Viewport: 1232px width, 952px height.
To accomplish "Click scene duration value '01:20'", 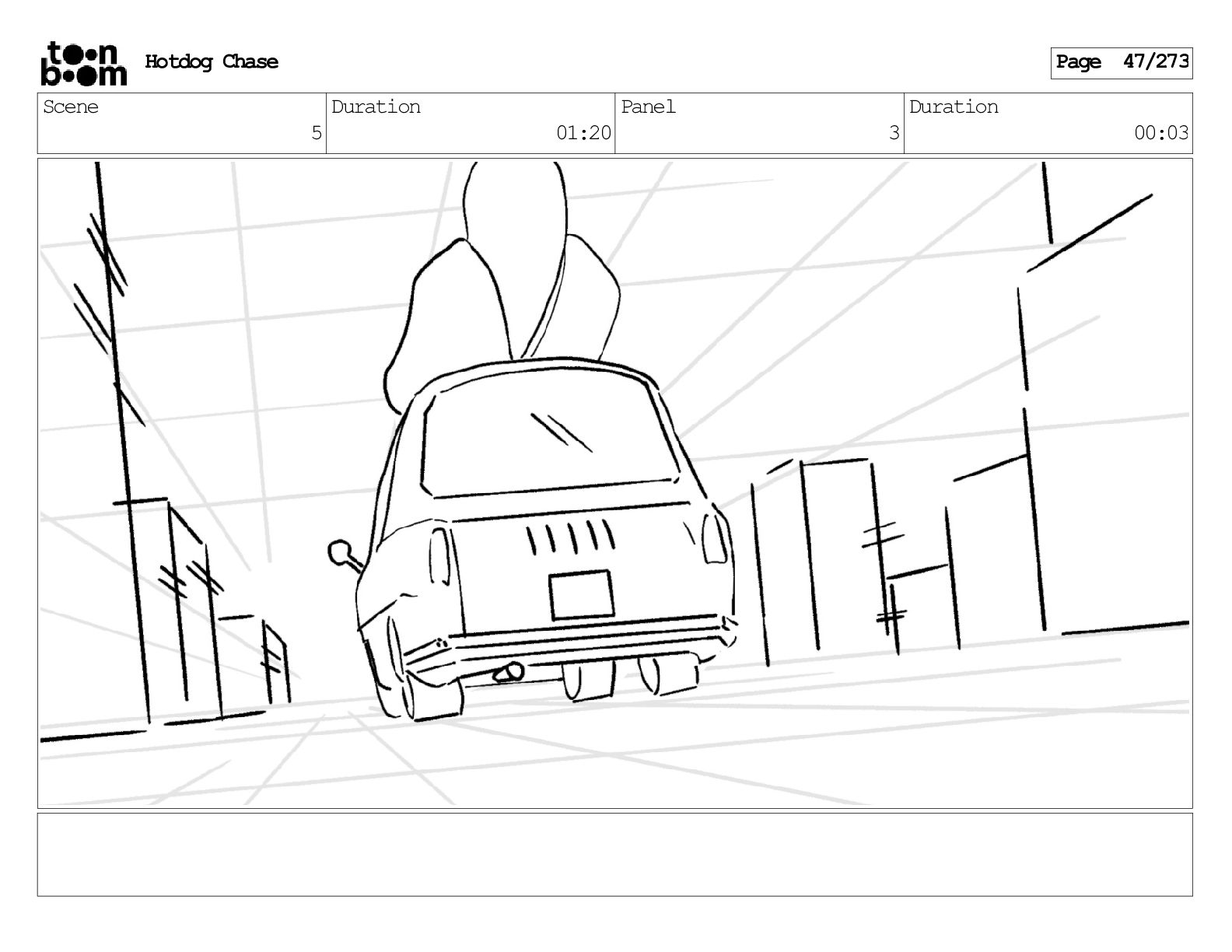I will (583, 133).
